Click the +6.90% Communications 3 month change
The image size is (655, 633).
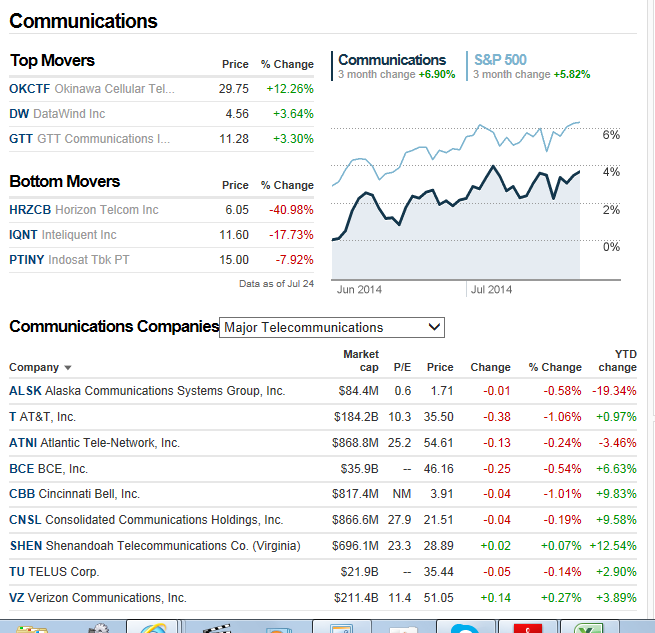437,74
